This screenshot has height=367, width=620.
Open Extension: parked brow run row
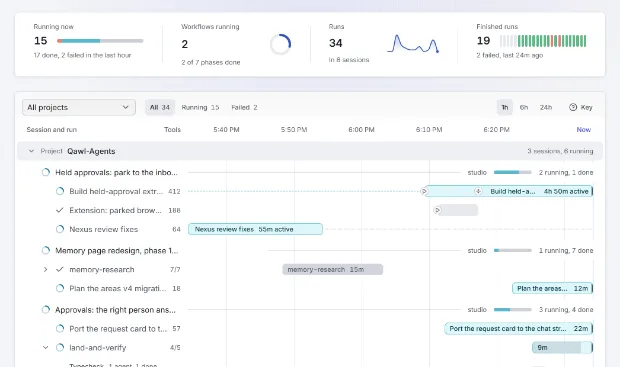115,210
